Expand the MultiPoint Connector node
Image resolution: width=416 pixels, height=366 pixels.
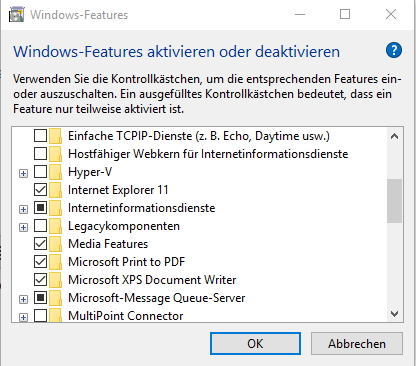click(23, 317)
